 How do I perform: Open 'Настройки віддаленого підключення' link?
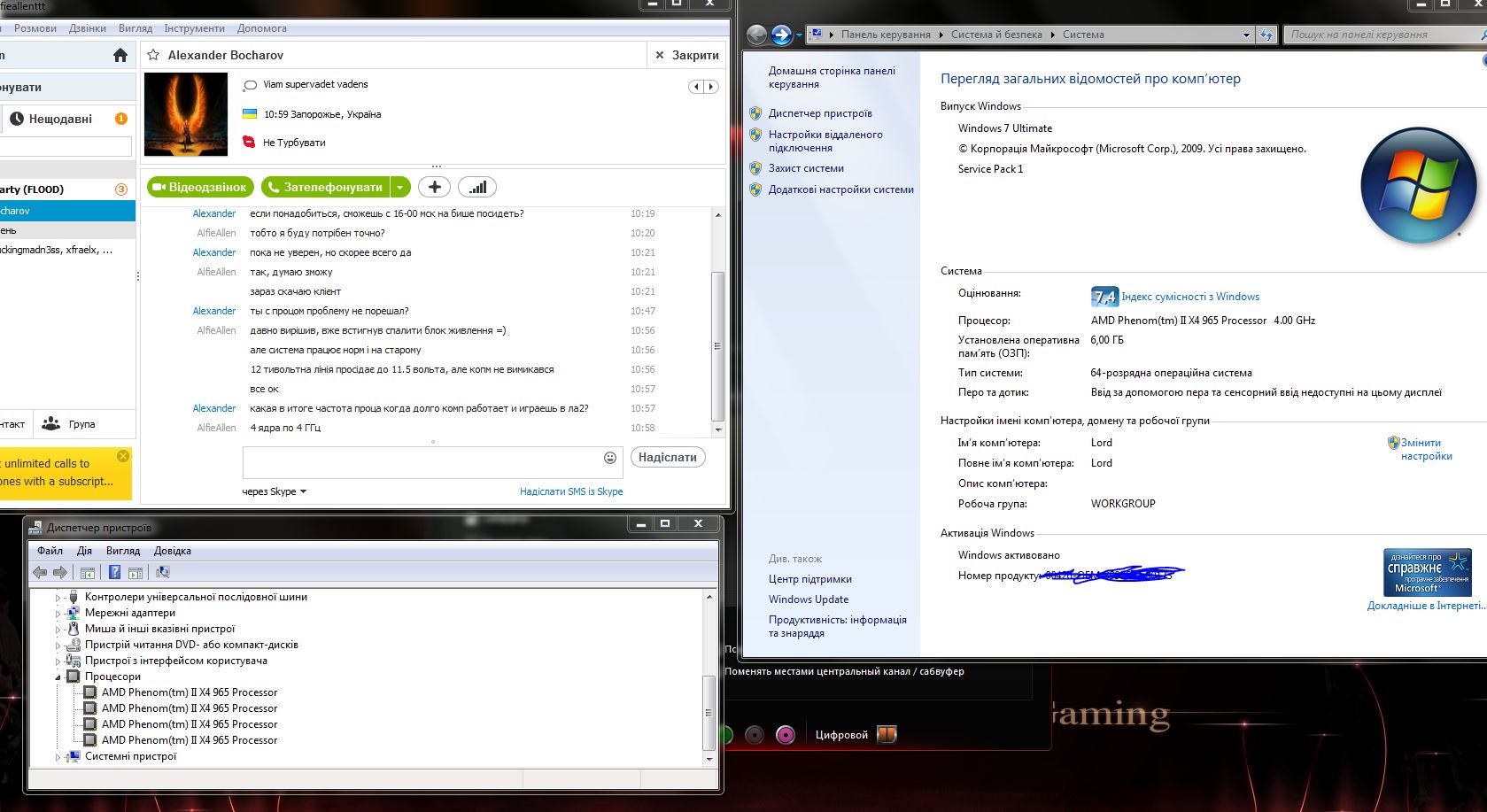(825, 142)
